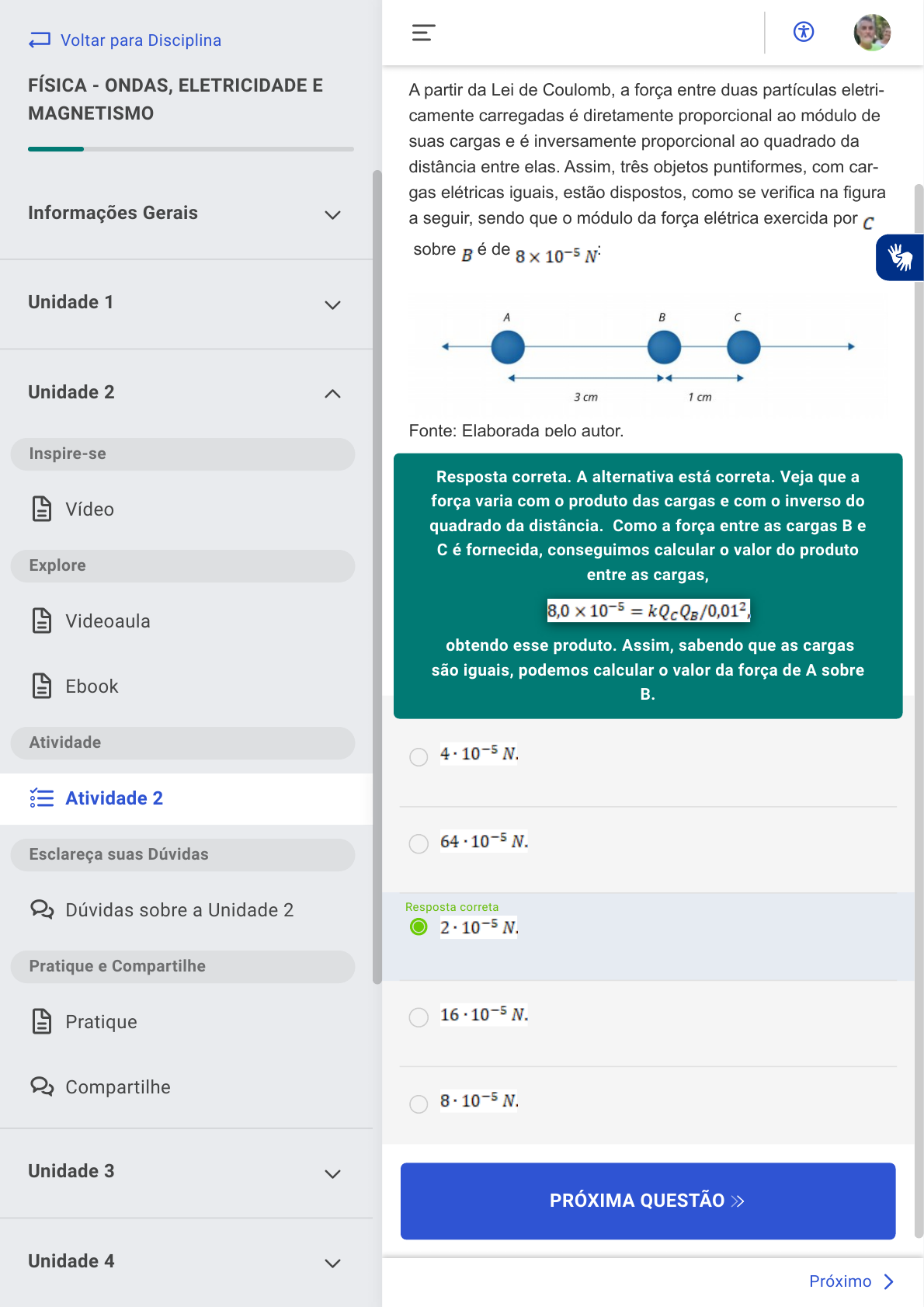Click the Ebook document icon
The height and width of the screenshot is (1307, 924).
tap(42, 687)
